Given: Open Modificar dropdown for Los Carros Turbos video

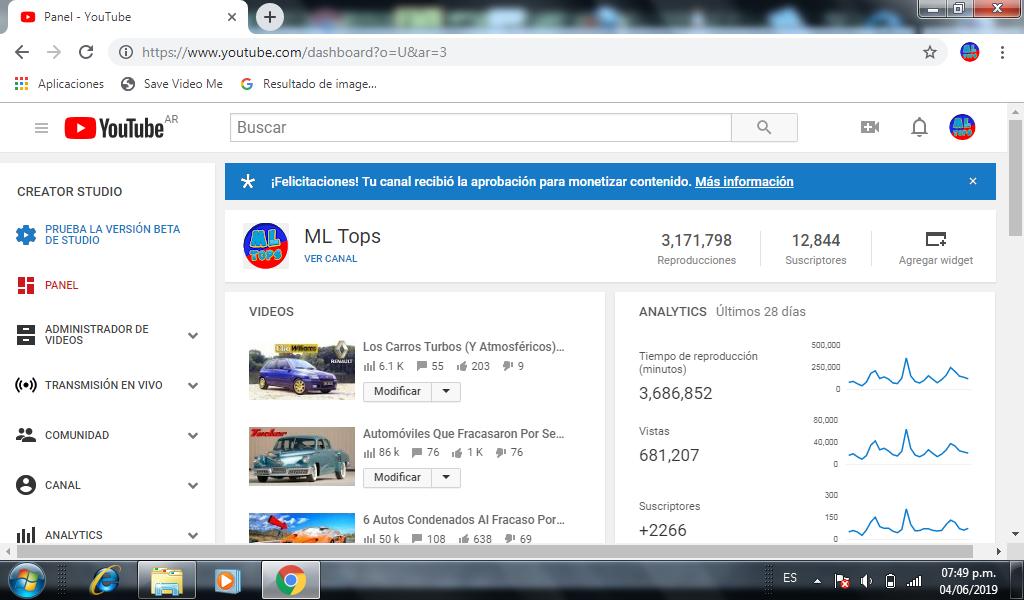Looking at the screenshot, I should point(446,391).
